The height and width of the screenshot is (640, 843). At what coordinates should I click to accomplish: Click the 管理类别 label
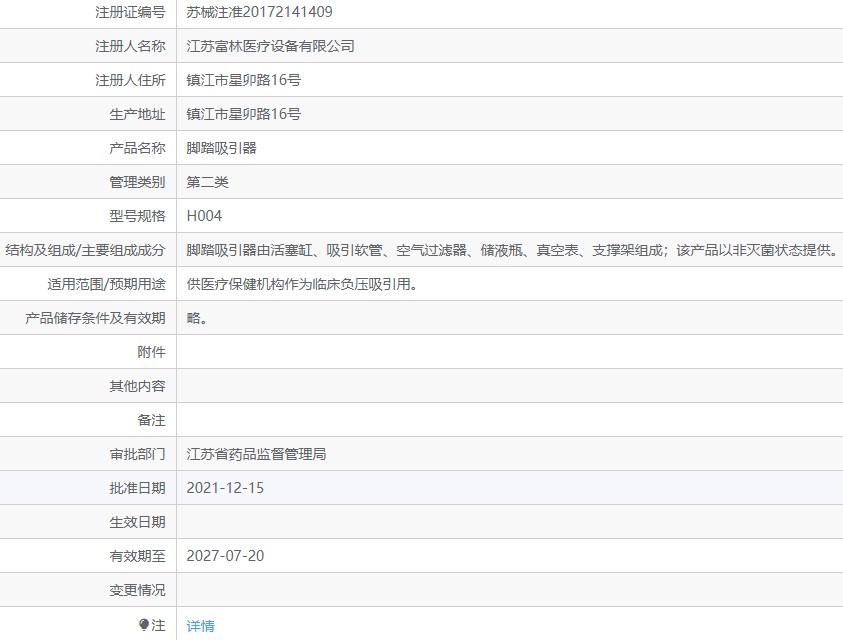(x=138, y=182)
